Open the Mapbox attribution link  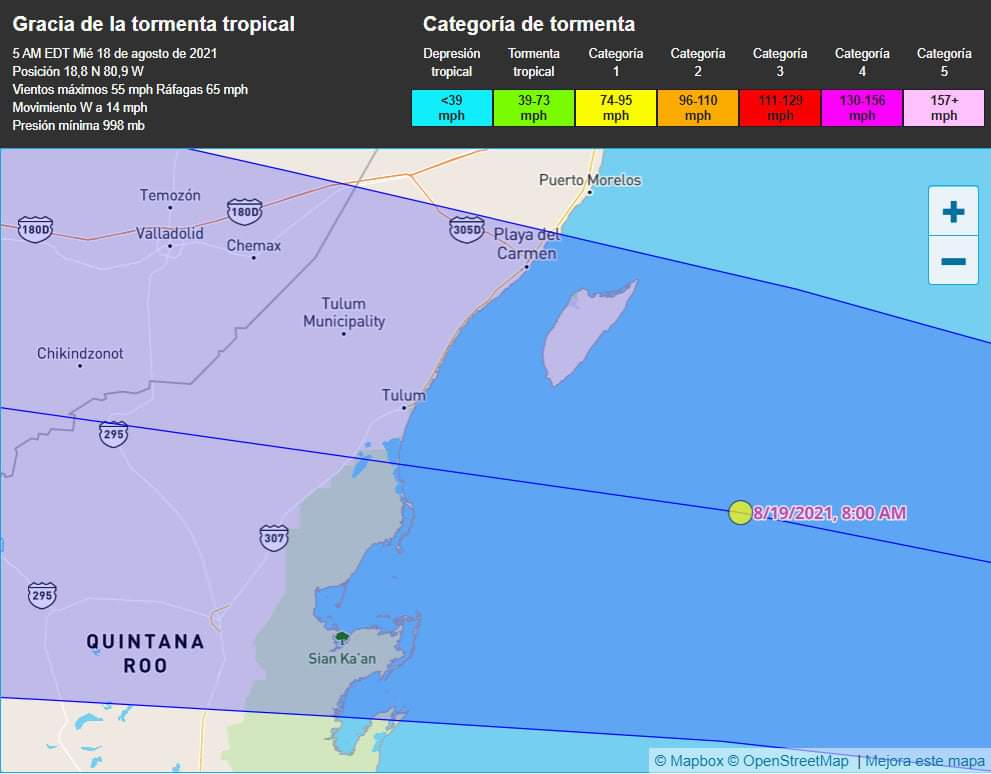[688, 761]
